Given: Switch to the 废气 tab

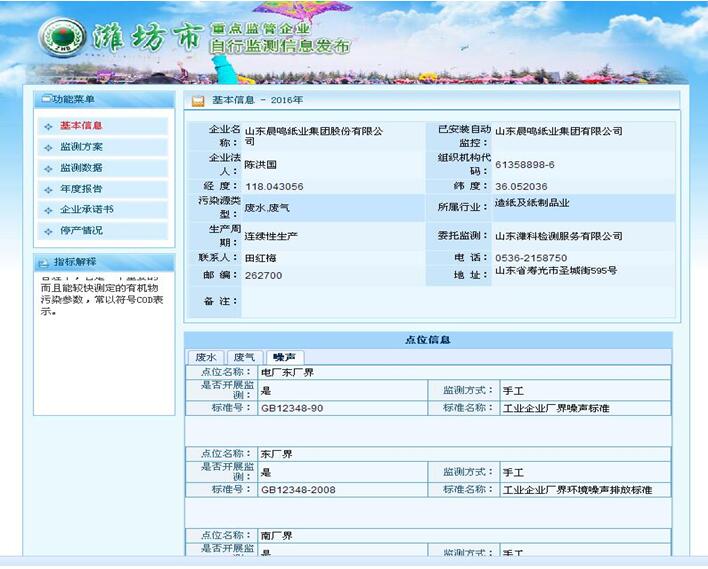Looking at the screenshot, I should click(244, 357).
